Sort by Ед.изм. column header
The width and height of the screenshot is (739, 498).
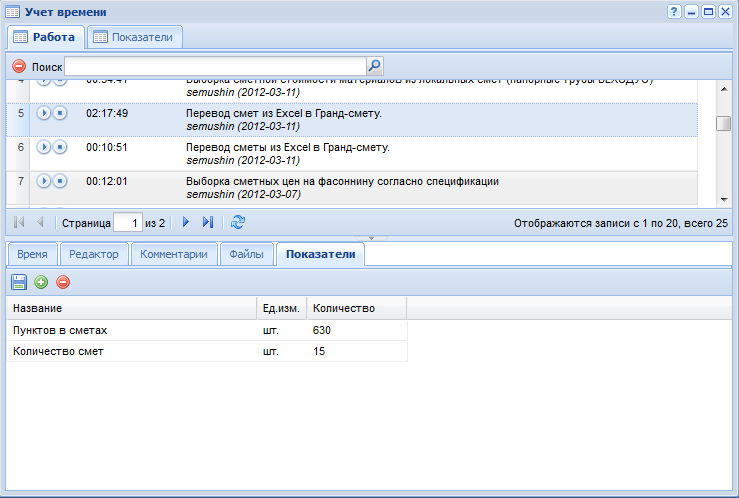281,308
